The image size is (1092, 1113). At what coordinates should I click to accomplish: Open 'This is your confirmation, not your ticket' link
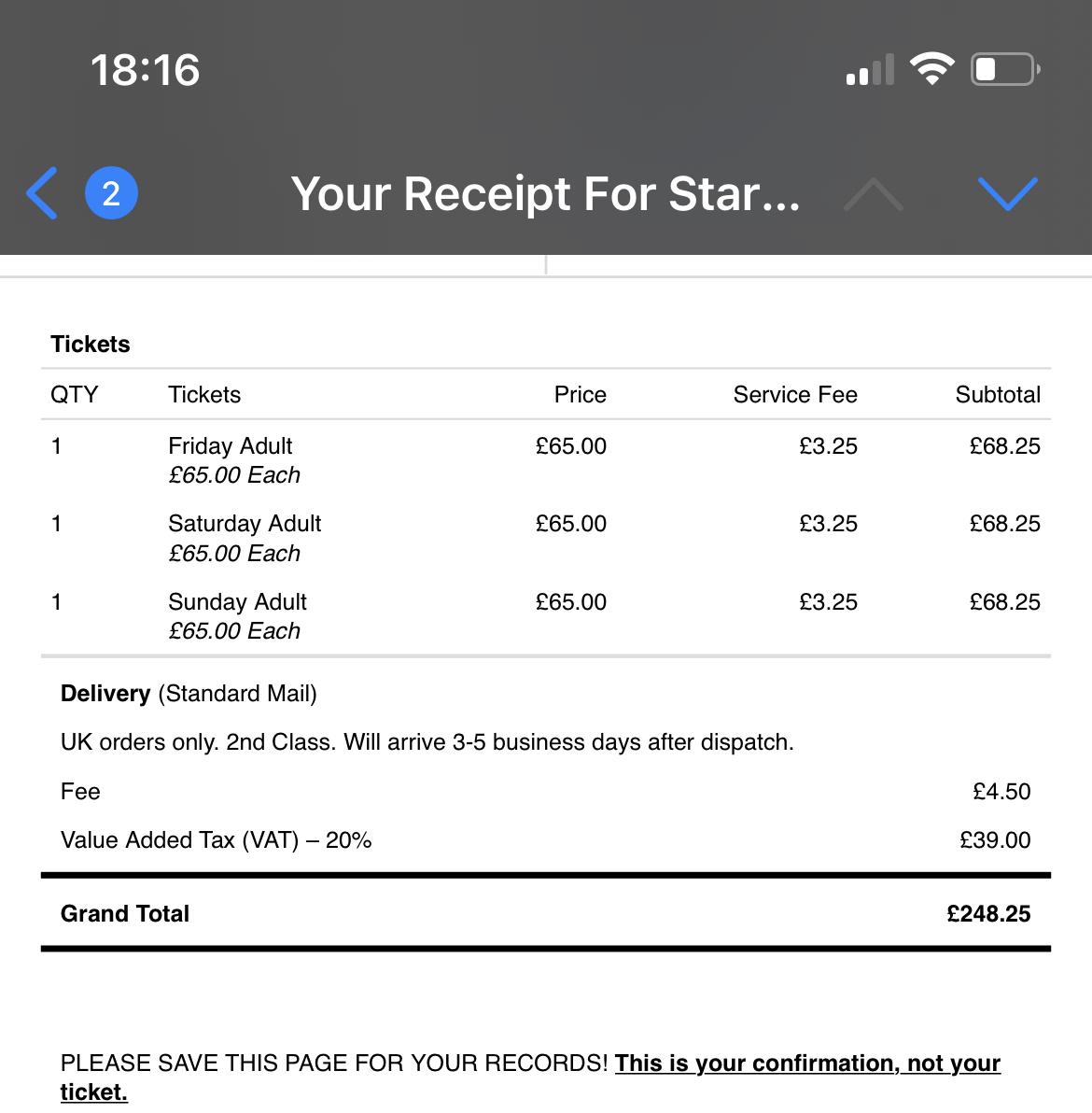(x=806, y=1064)
